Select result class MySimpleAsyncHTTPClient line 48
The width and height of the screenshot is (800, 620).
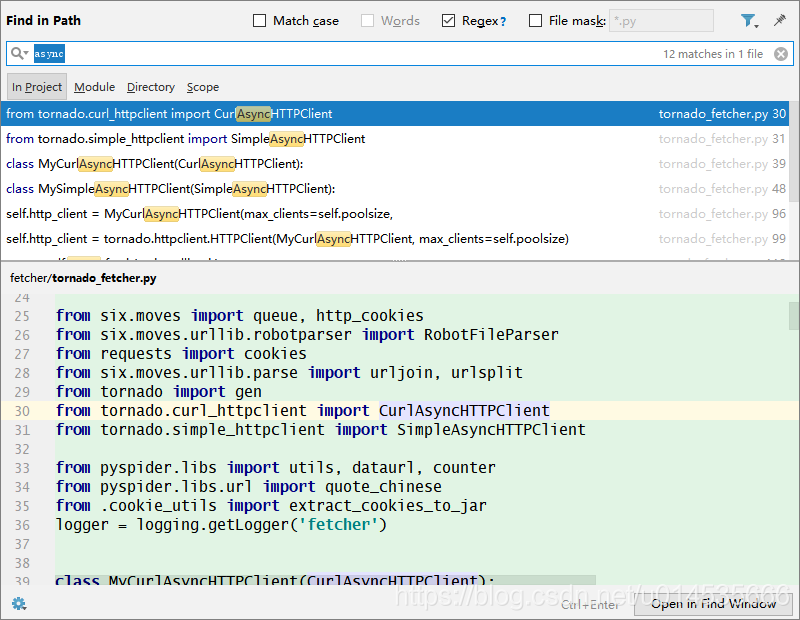[x=395, y=188]
